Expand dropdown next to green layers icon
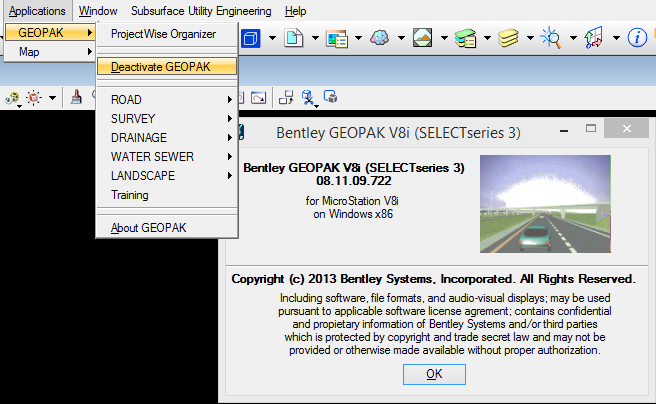The height and width of the screenshot is (404, 656). pos(487,38)
